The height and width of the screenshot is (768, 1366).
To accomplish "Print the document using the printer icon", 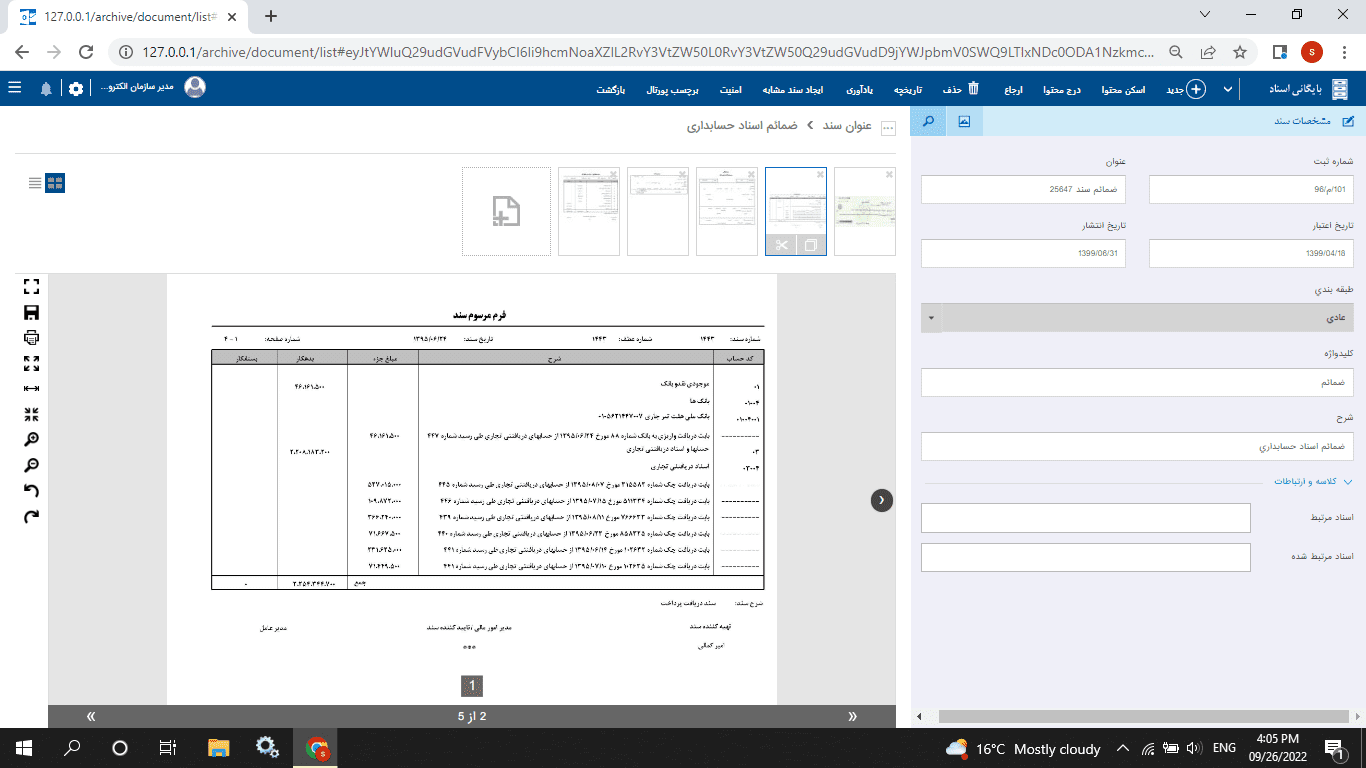I will (31, 337).
